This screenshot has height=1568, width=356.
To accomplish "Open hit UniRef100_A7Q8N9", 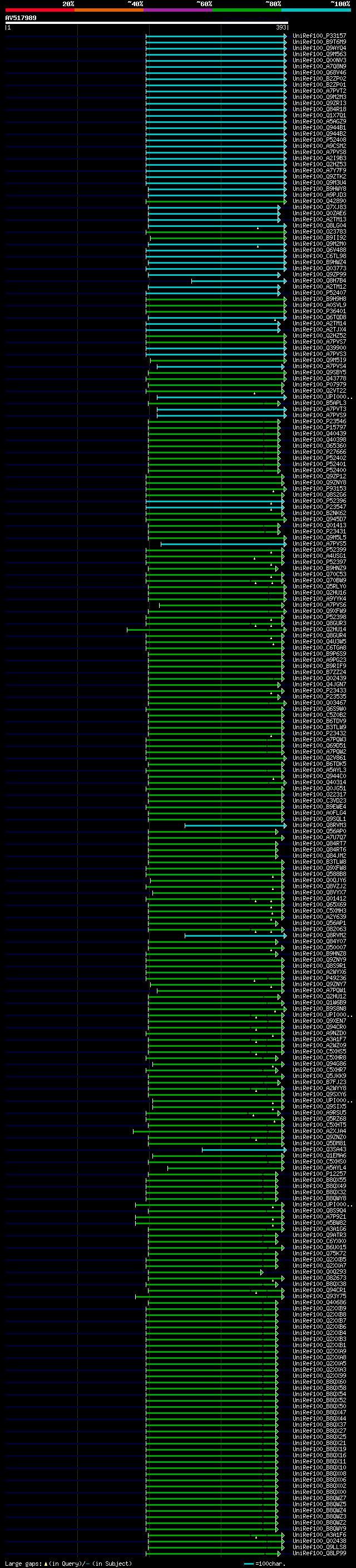I will pos(319,66).
